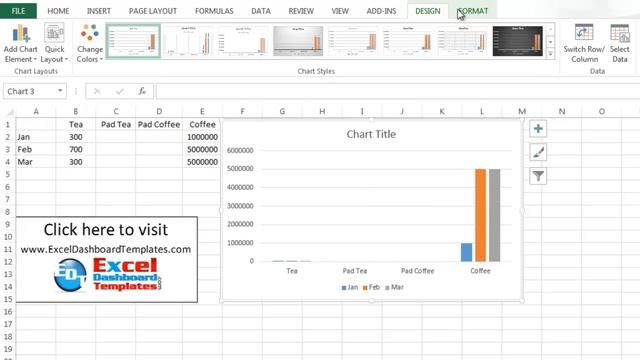Switch to the INSERT tab
The width and height of the screenshot is (640, 360).
click(x=98, y=11)
